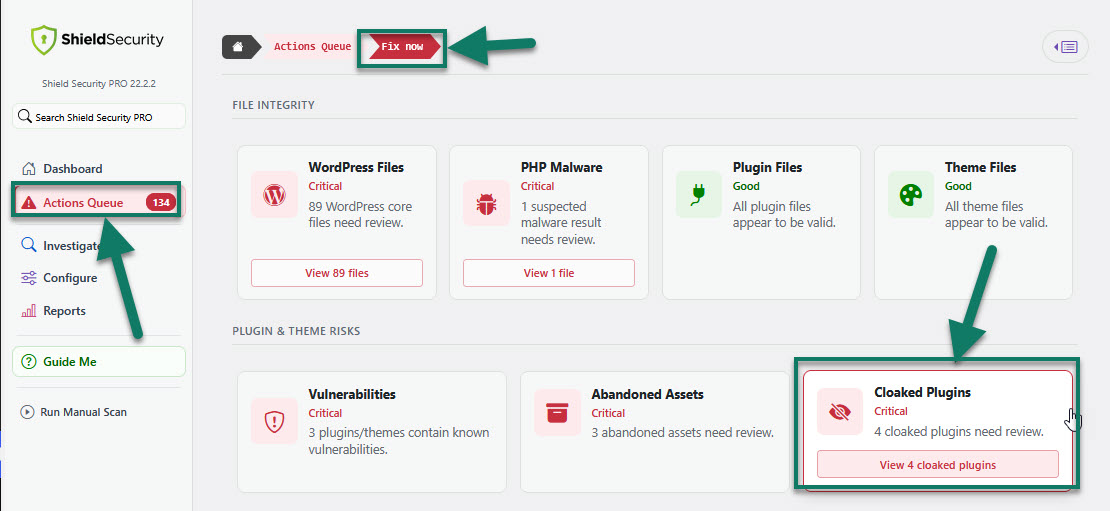Click the Cloaked Plugins crossed-eye icon
The image size is (1110, 511).
tap(840, 411)
